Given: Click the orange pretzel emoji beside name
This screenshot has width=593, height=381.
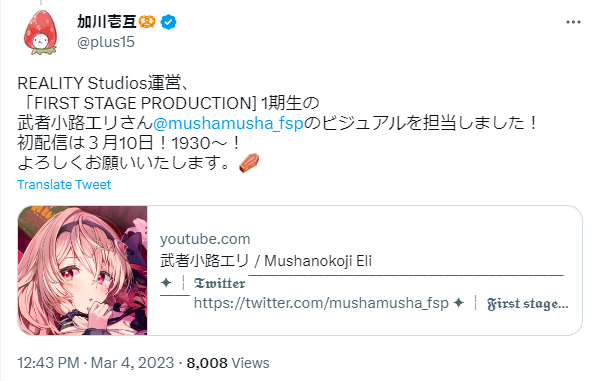Looking at the screenshot, I should pyautogui.click(x=147, y=22).
